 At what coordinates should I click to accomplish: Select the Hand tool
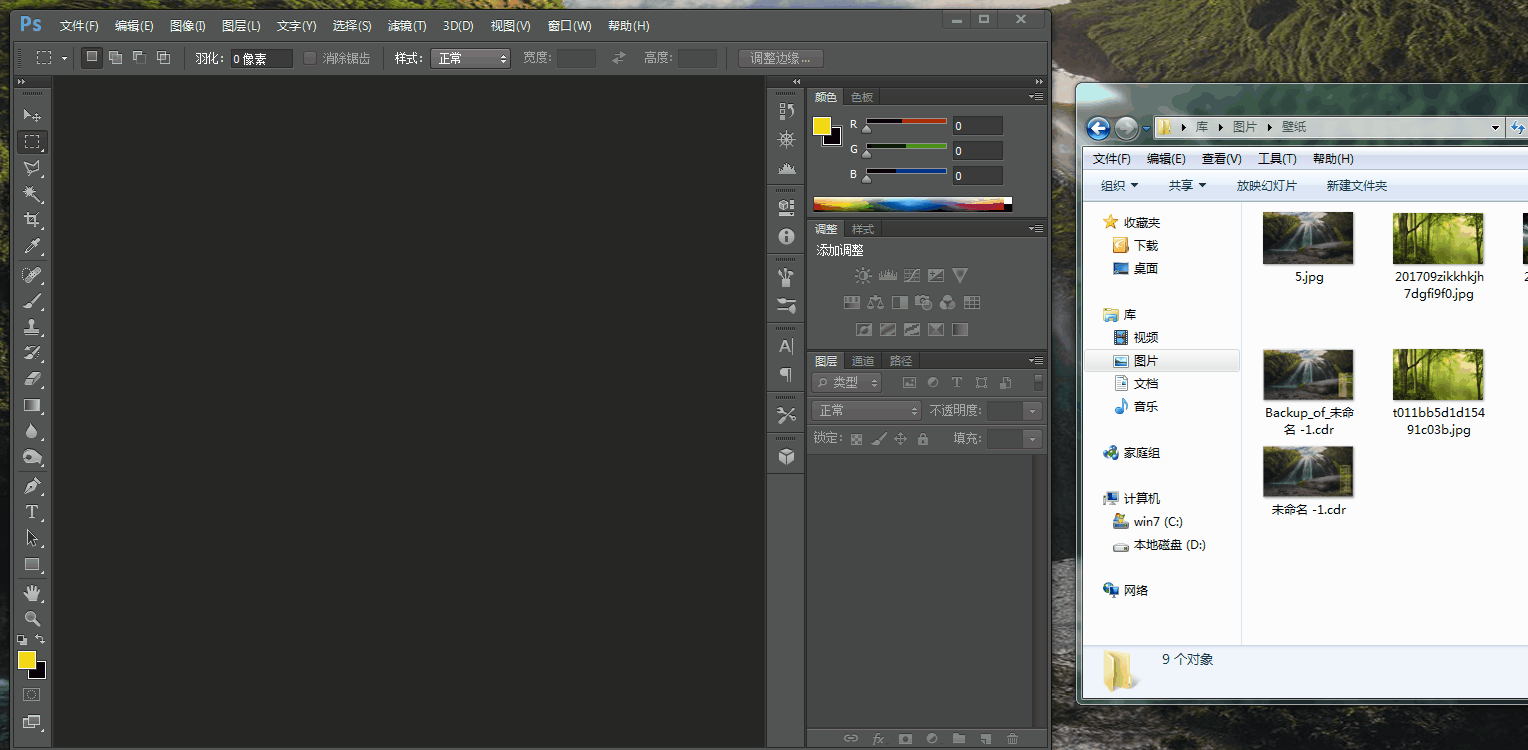[x=32, y=592]
